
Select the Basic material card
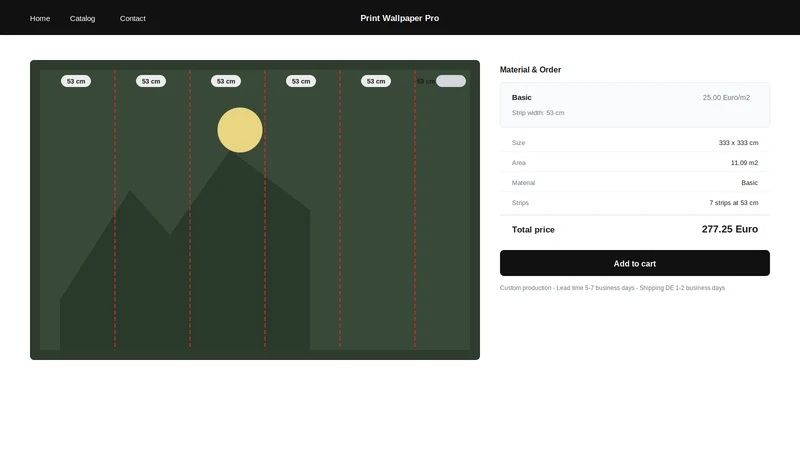pos(635,105)
